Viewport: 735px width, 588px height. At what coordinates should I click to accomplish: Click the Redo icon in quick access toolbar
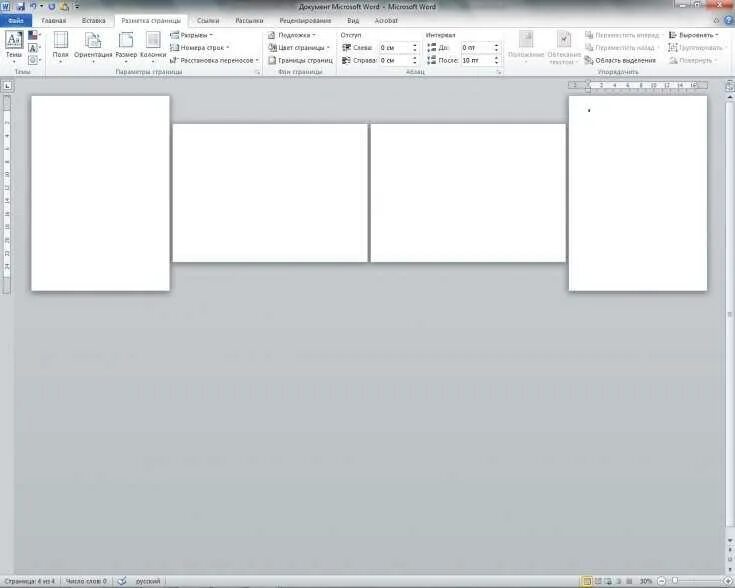[x=52, y=7]
